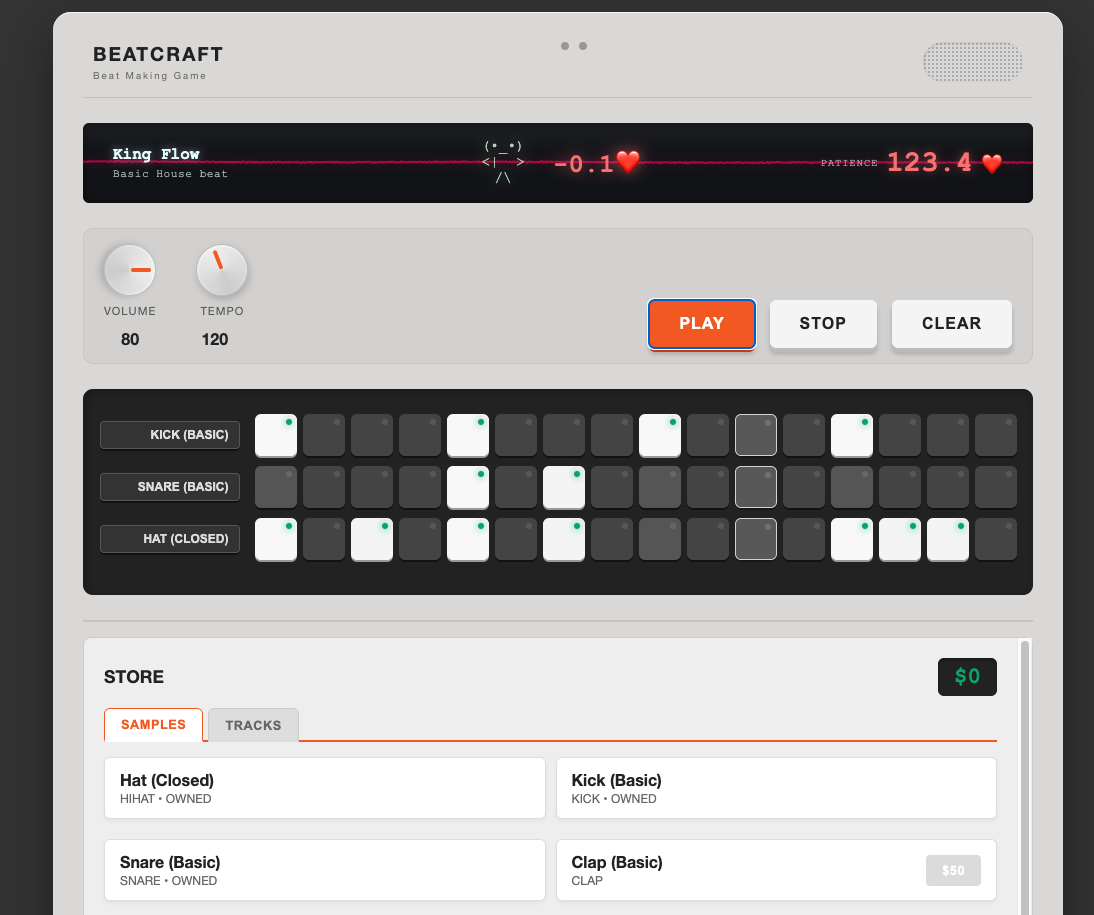
Task: Click the $0 money balance display
Action: tap(967, 677)
